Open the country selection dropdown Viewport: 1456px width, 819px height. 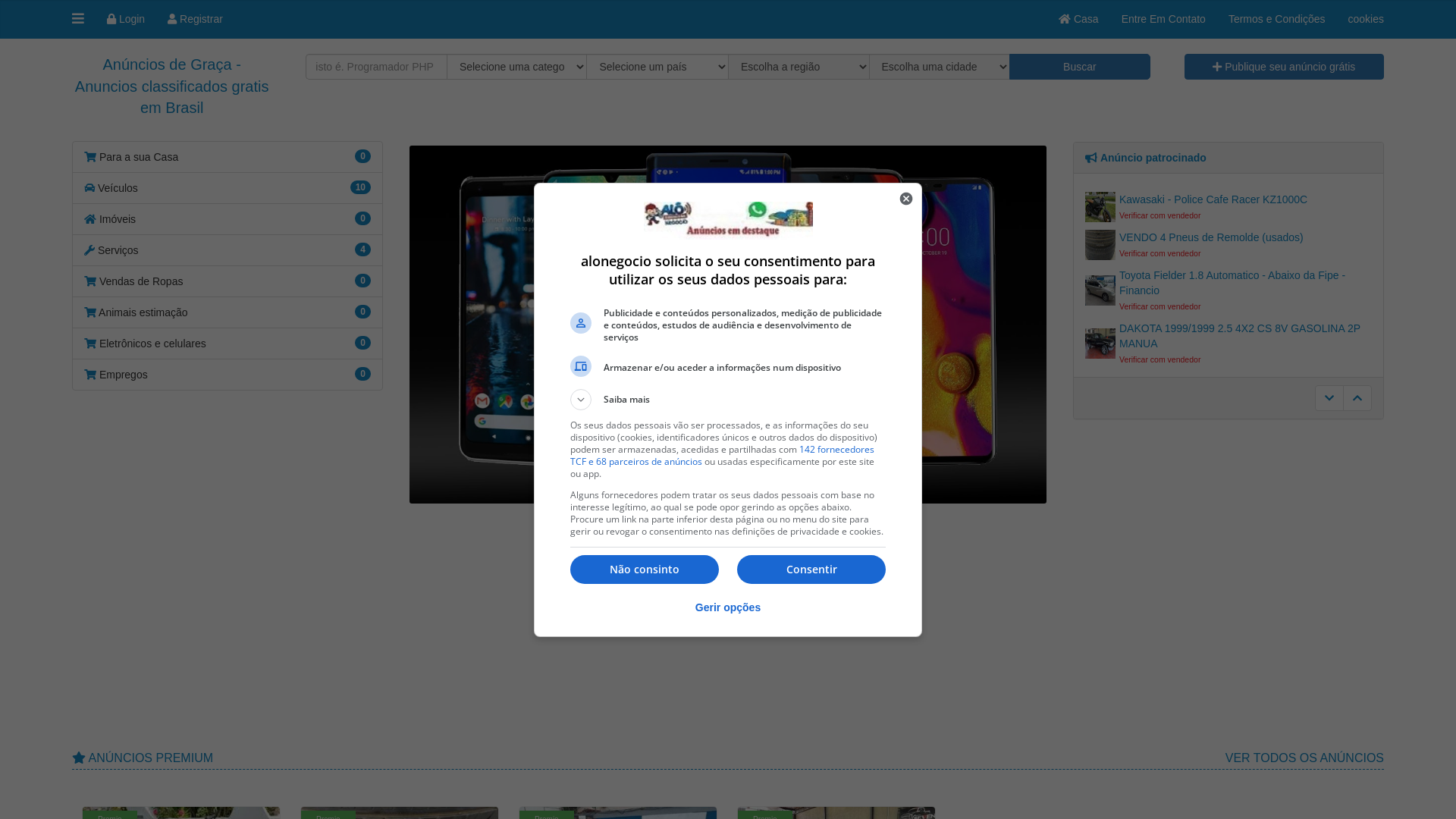point(657,67)
